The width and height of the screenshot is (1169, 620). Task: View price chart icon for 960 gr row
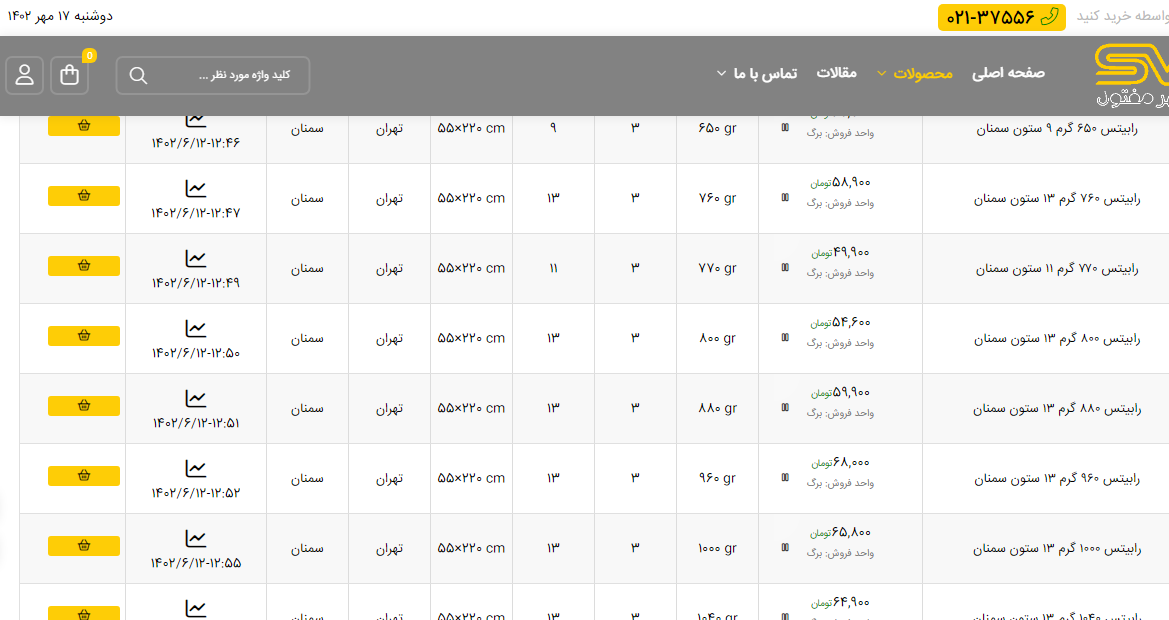196,468
